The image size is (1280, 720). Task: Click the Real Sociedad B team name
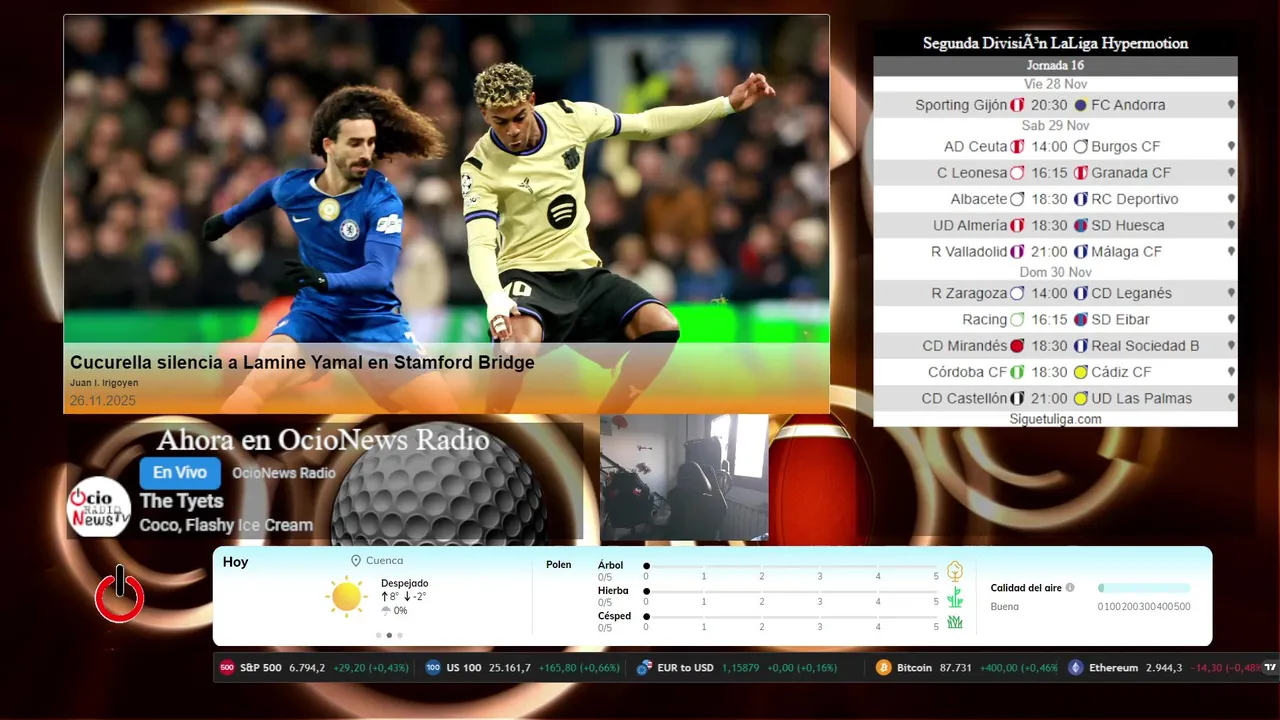point(1145,346)
